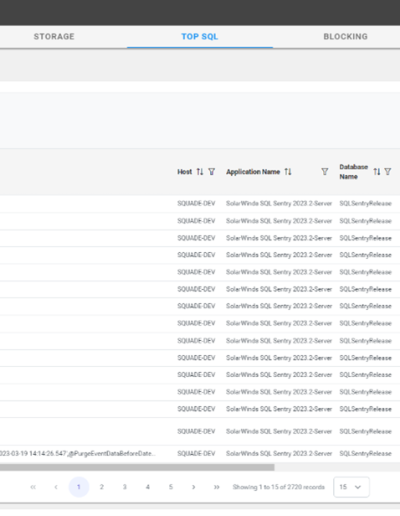Click 'Showing 1 to 15 of 2720 records' text
Screen dimensions: 400x516
pos(279,487)
